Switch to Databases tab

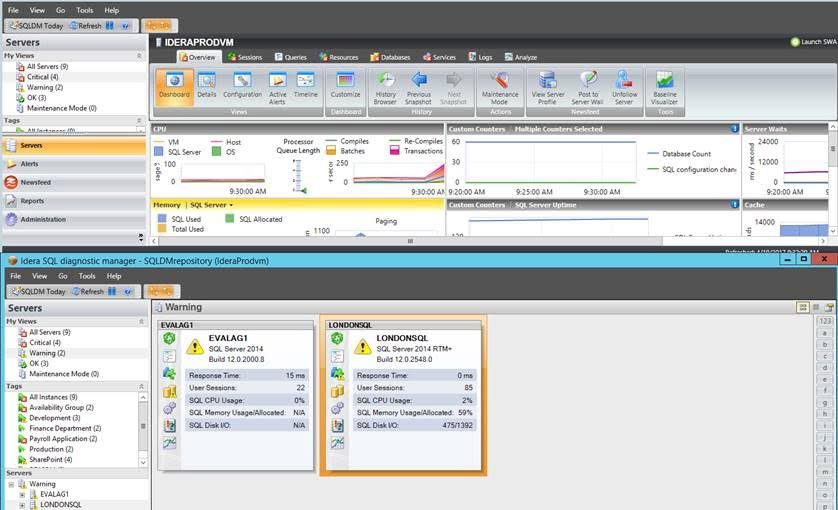tap(390, 57)
